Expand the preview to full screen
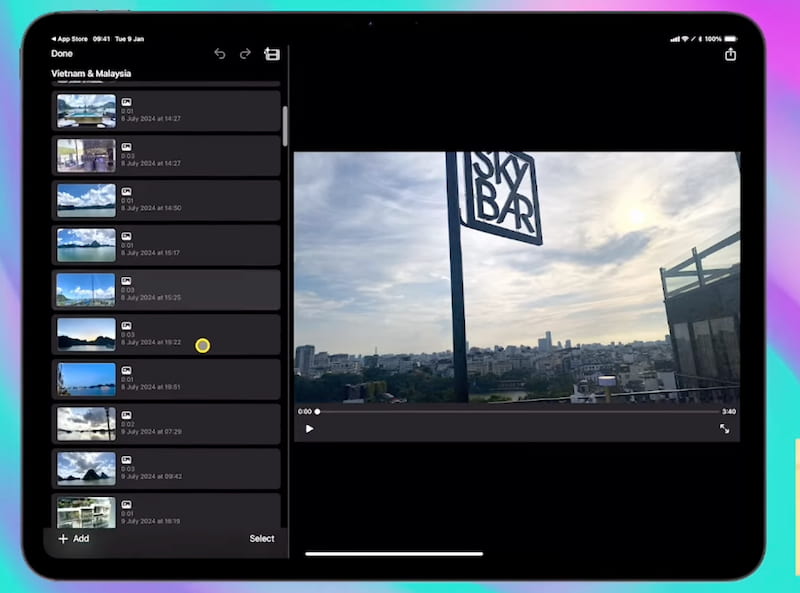The height and width of the screenshot is (593, 800). pyautogui.click(x=724, y=429)
